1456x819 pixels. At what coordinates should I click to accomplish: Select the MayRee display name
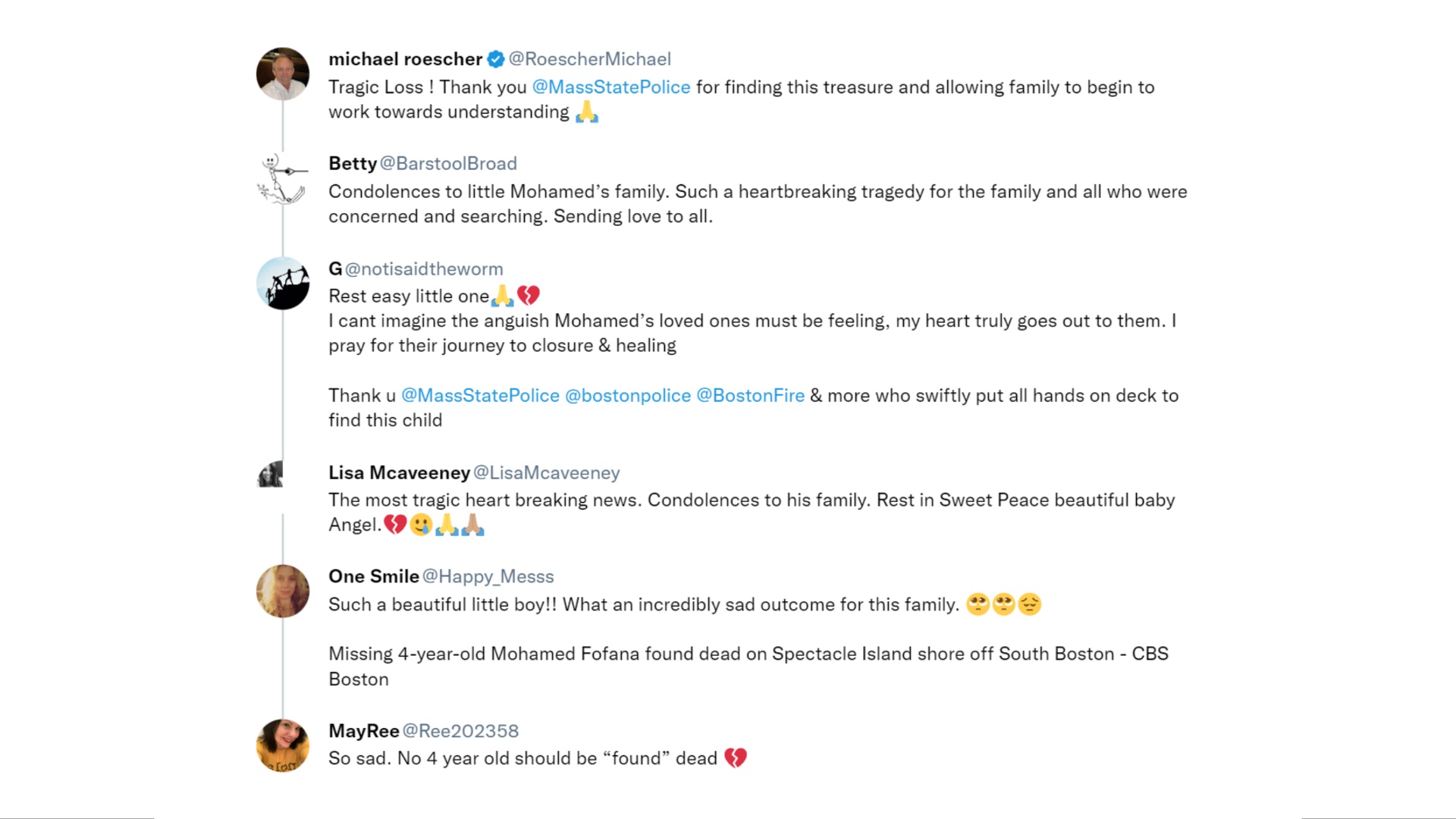coord(363,731)
